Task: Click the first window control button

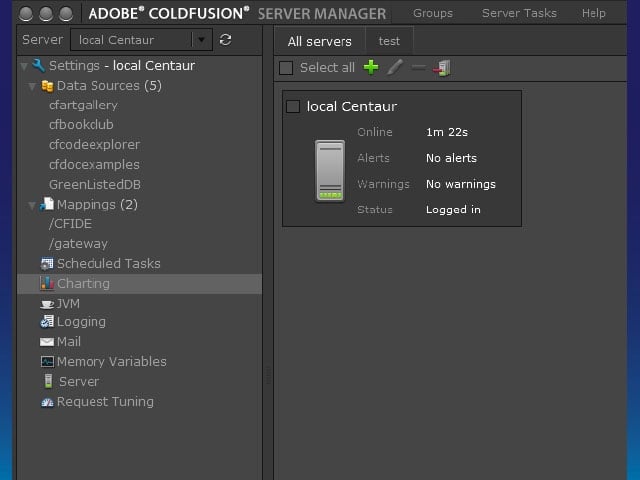Action: coord(26,14)
